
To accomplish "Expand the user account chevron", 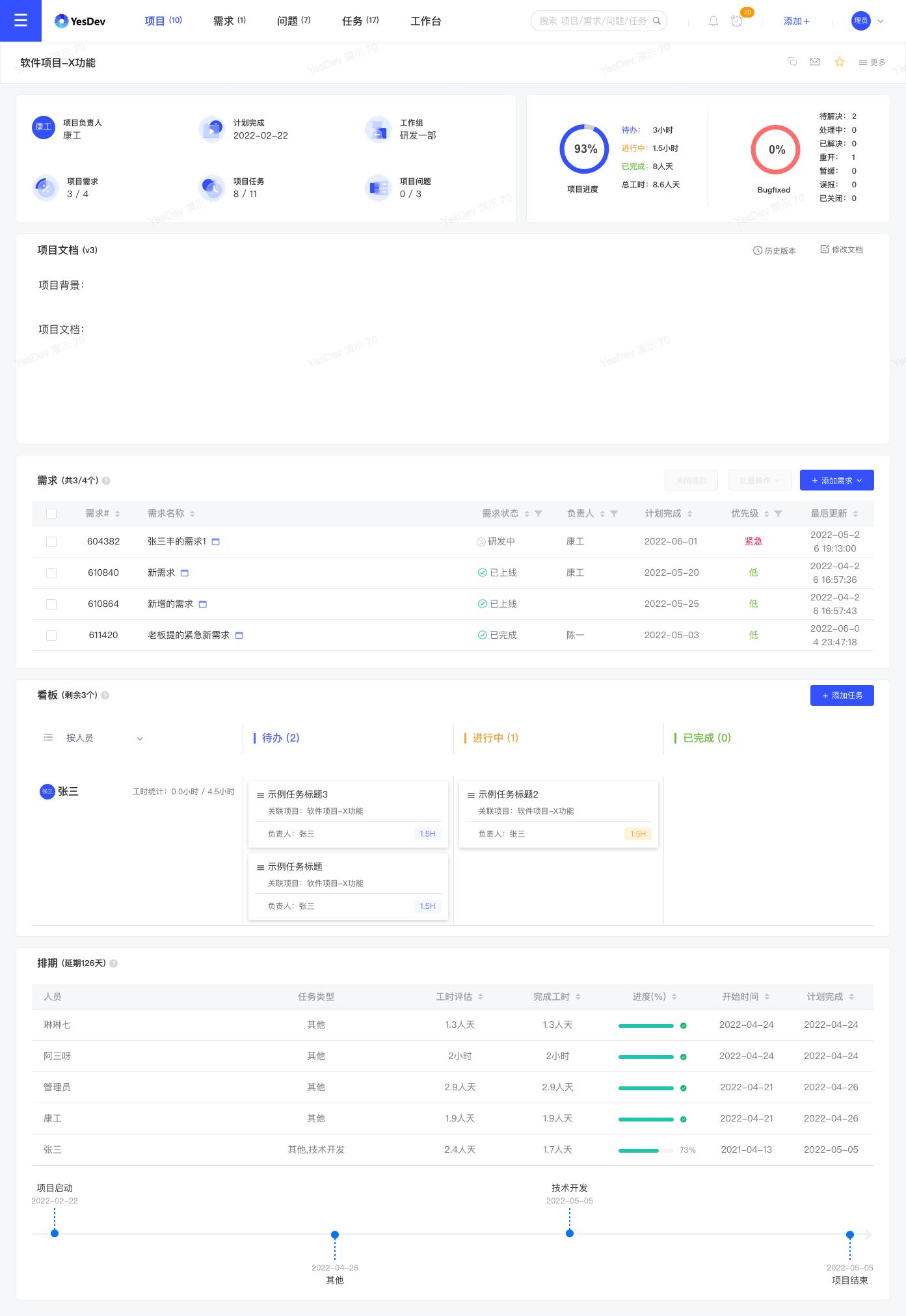I will point(881,21).
